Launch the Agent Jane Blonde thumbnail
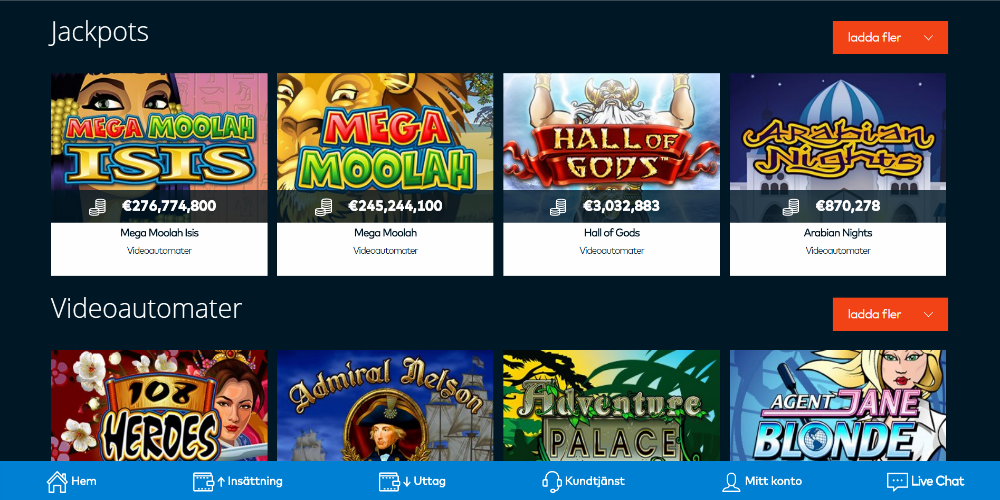This screenshot has height=500, width=1000. [838, 406]
